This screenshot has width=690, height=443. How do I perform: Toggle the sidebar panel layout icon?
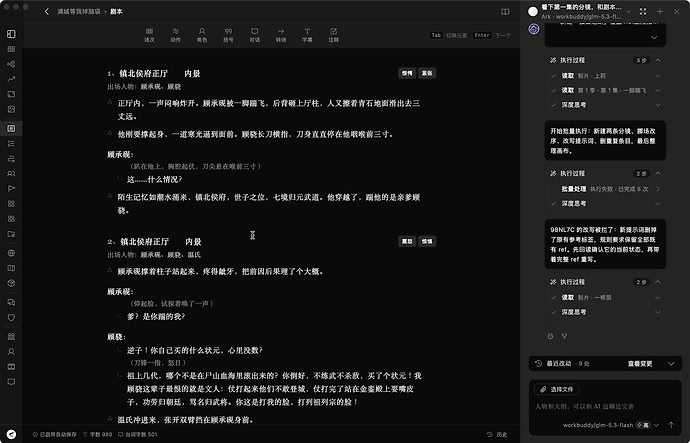point(11,34)
